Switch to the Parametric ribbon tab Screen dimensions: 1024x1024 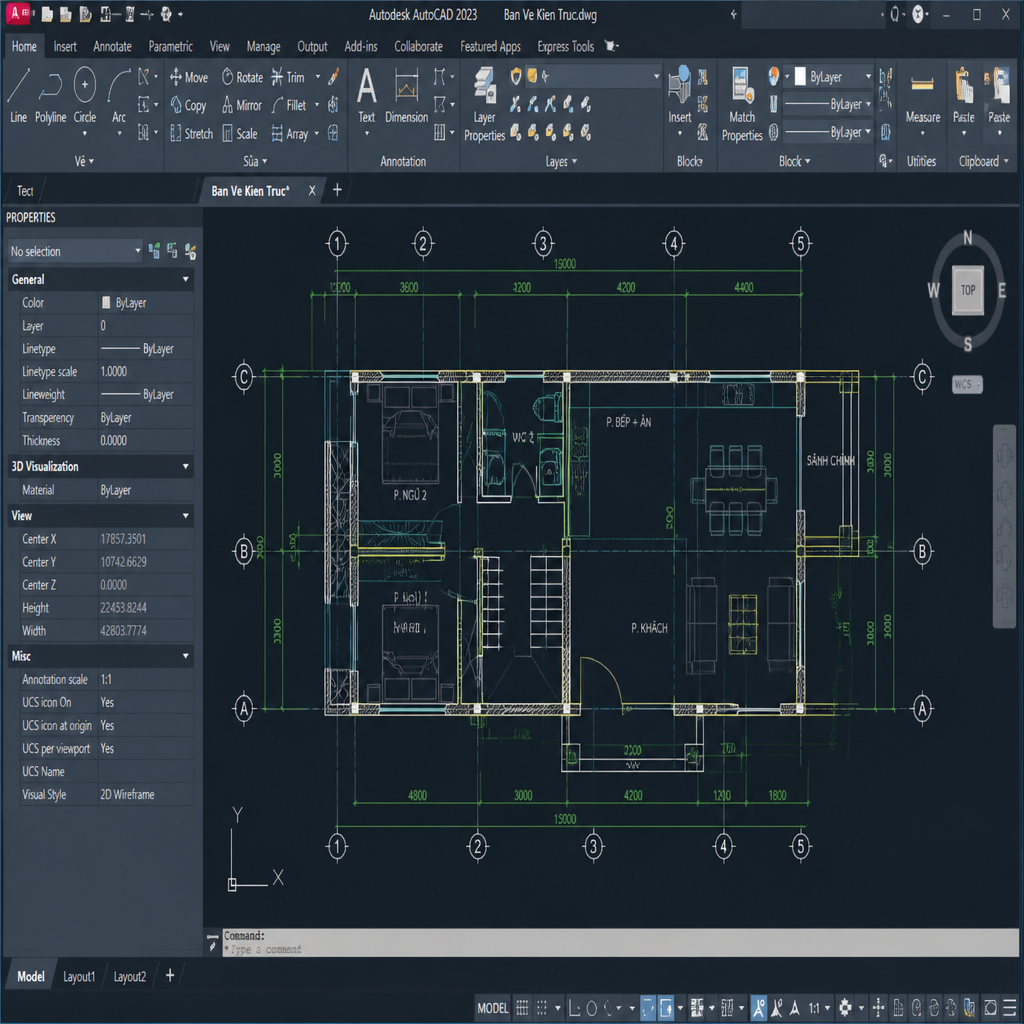click(170, 46)
